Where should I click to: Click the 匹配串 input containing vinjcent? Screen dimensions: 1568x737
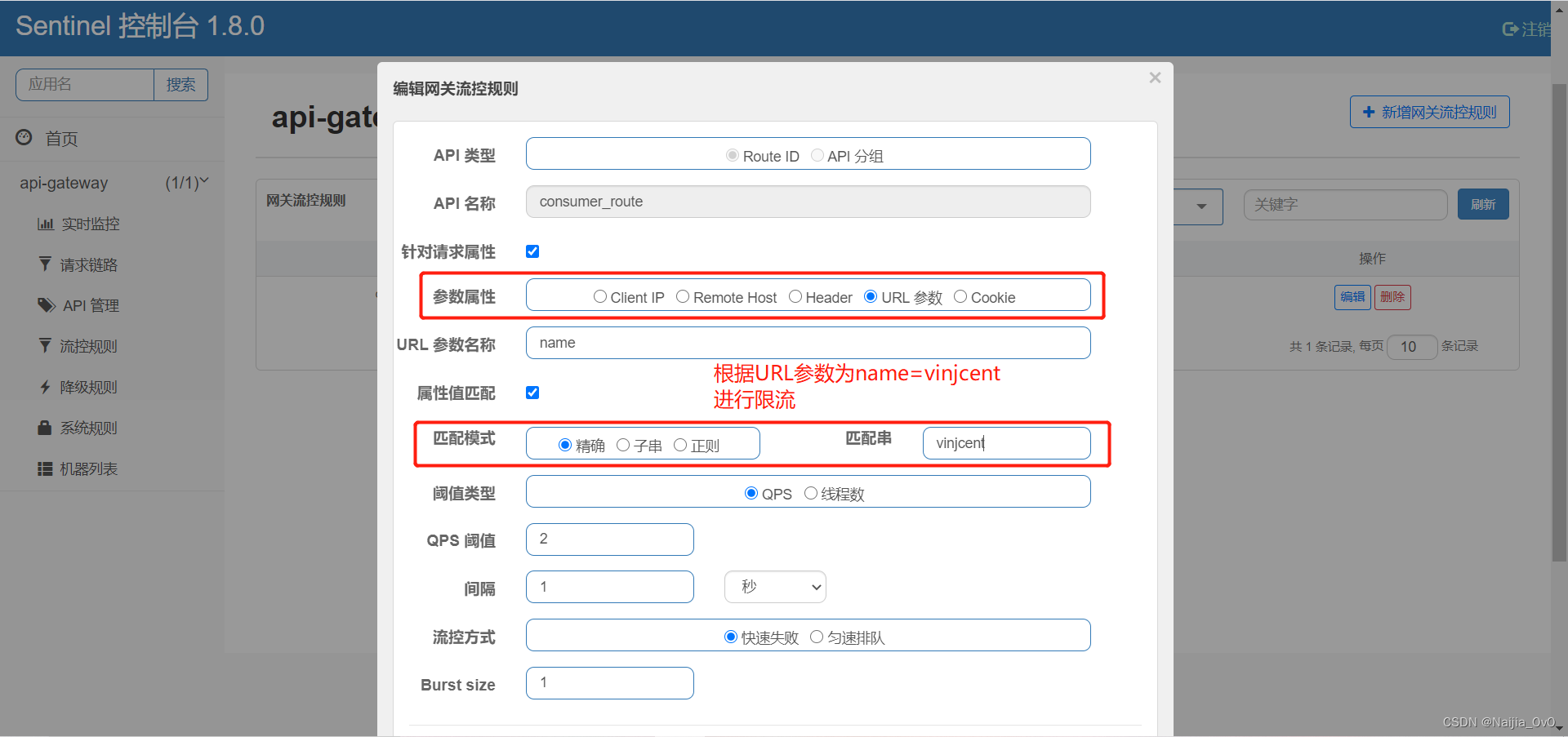(x=1007, y=443)
